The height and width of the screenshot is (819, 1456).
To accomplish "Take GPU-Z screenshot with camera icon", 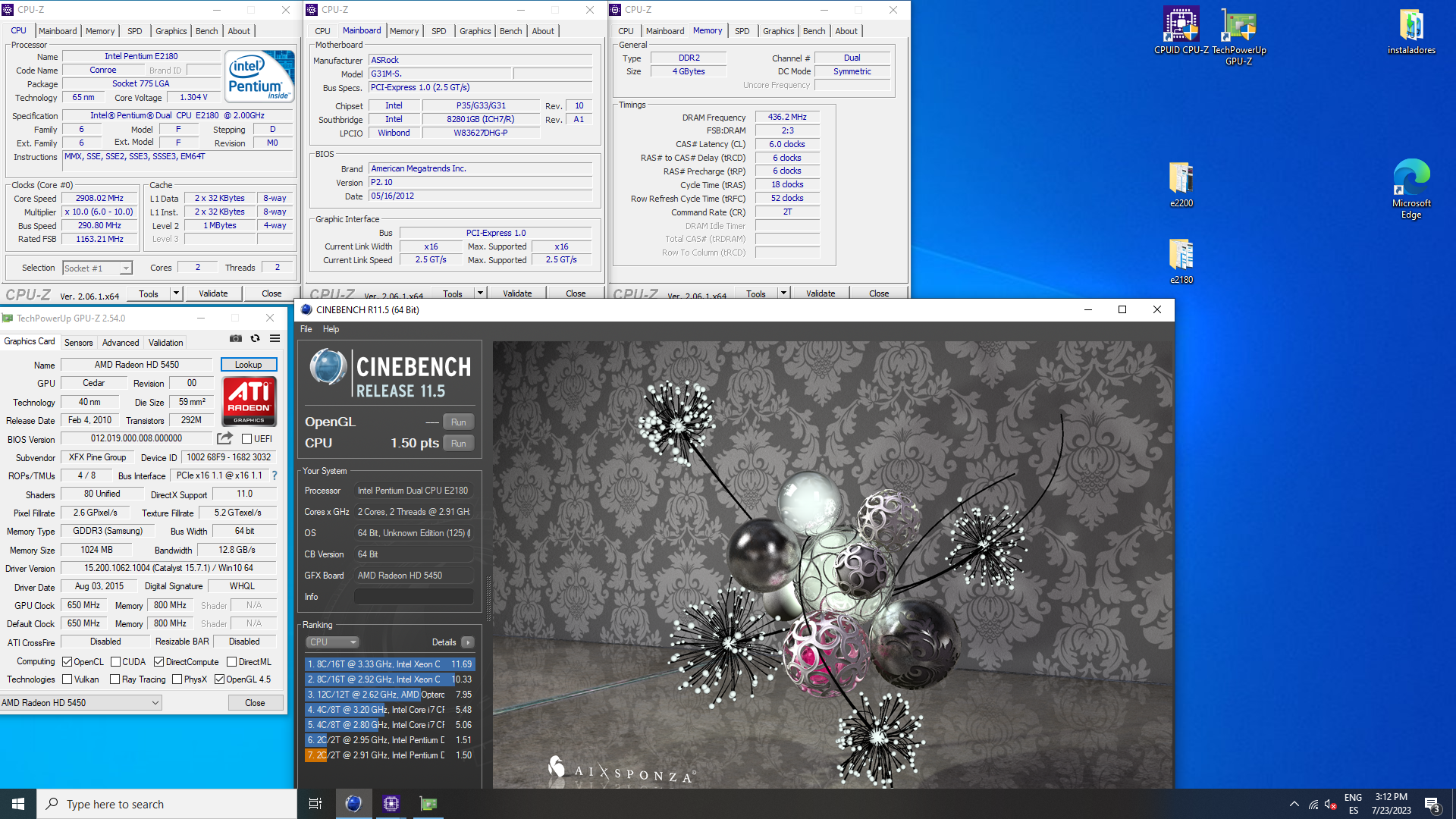I will click(x=236, y=339).
